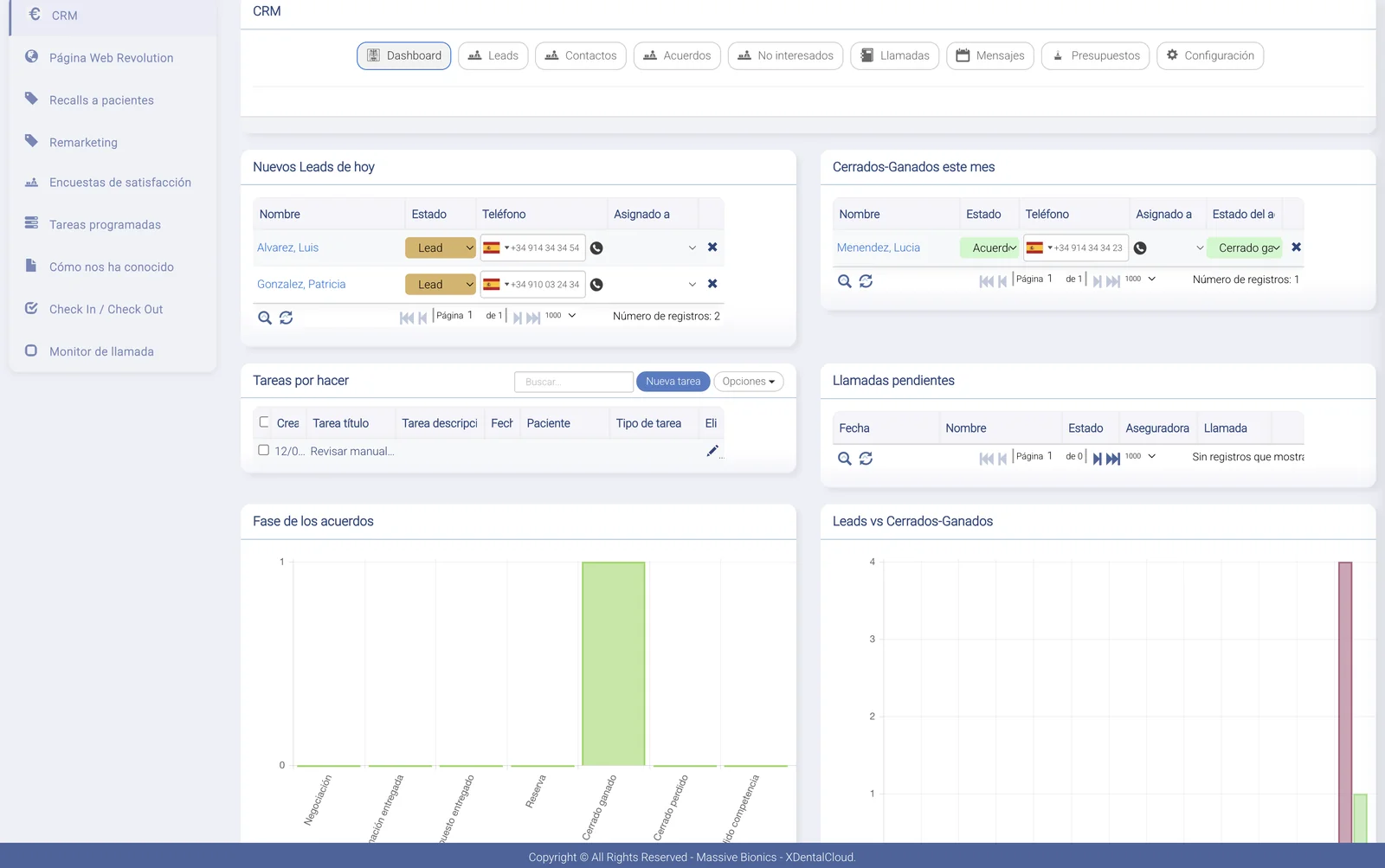Image resolution: width=1385 pixels, height=868 pixels.
Task: Create a Nueva tarea
Action: (x=673, y=382)
